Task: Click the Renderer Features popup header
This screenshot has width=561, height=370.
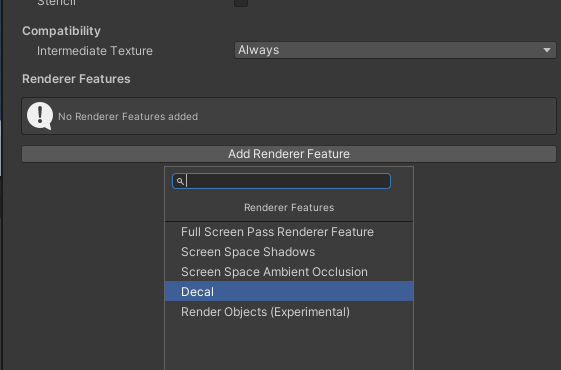Action: point(289,208)
